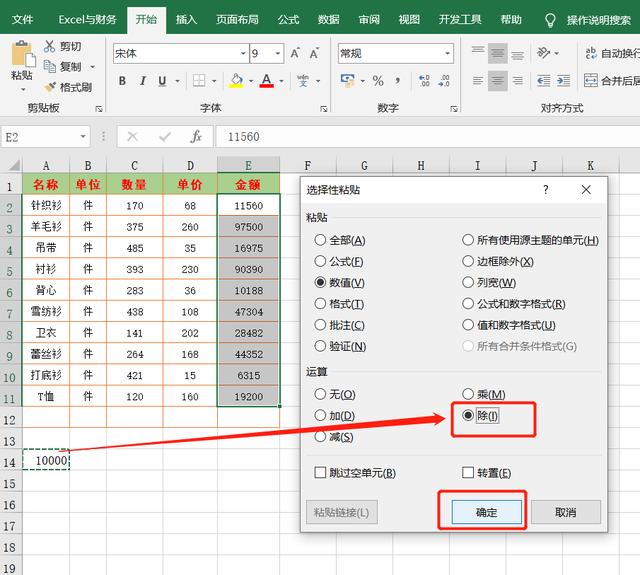Click the Borders icon
This screenshot has height=575, width=640.
(199, 81)
